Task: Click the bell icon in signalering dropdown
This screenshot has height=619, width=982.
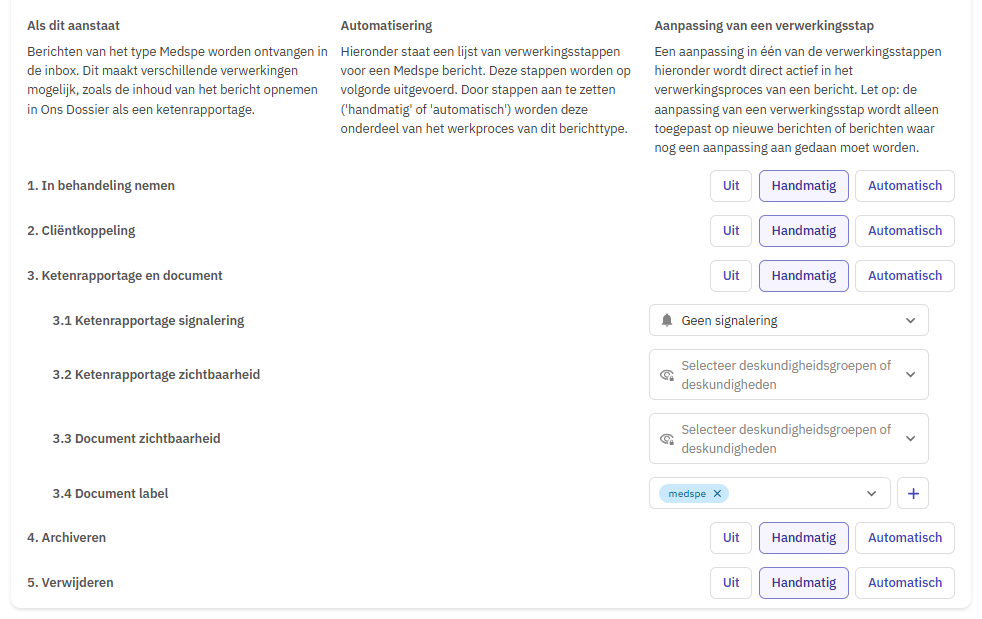Action: 667,321
